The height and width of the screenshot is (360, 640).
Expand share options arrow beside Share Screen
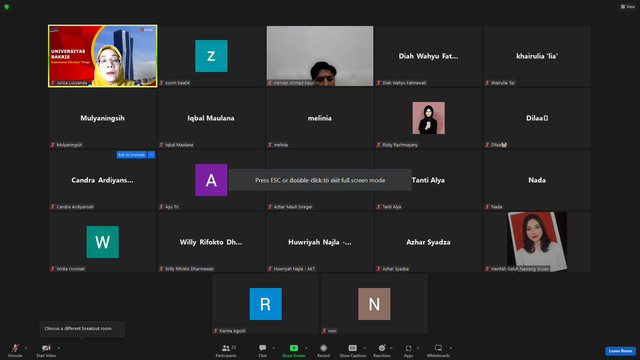click(x=306, y=348)
